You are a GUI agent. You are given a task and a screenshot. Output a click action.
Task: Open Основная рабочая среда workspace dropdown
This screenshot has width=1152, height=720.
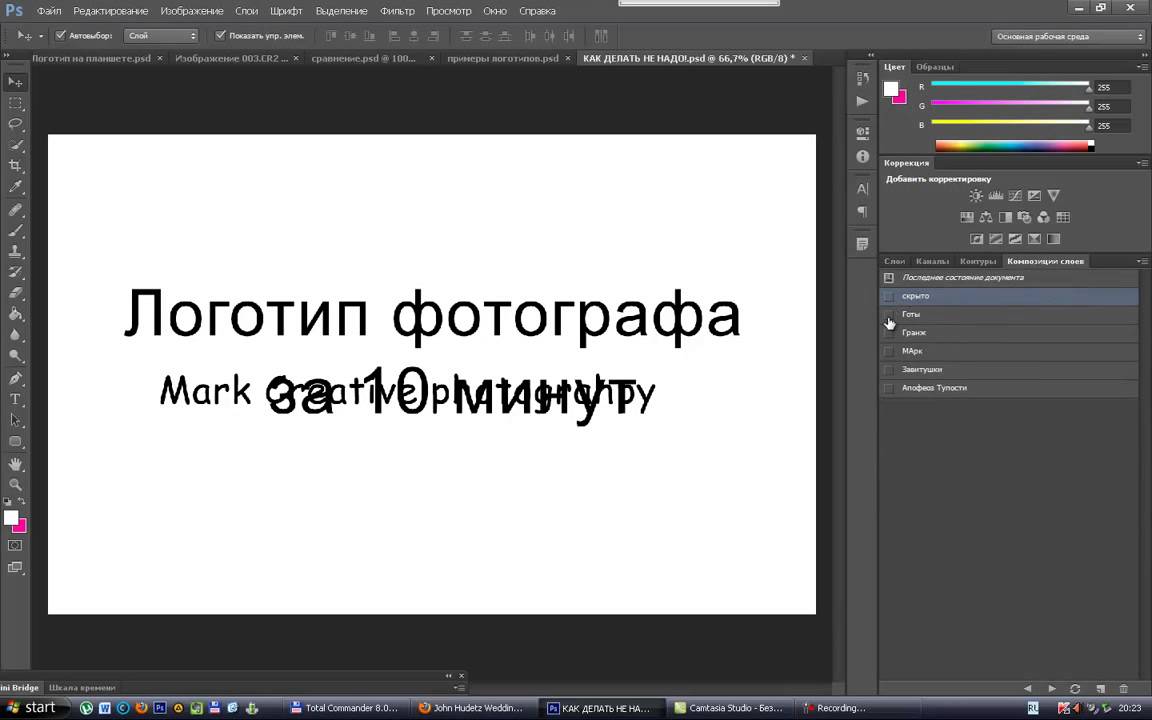1068,36
